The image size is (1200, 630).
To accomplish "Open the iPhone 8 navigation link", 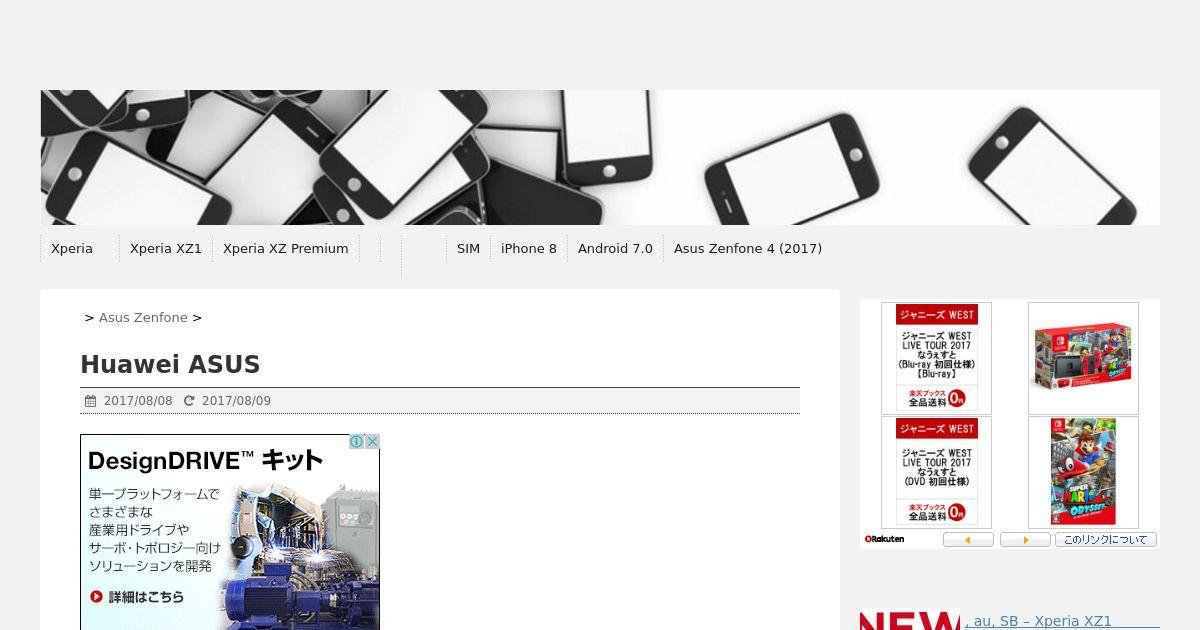I will point(529,249).
